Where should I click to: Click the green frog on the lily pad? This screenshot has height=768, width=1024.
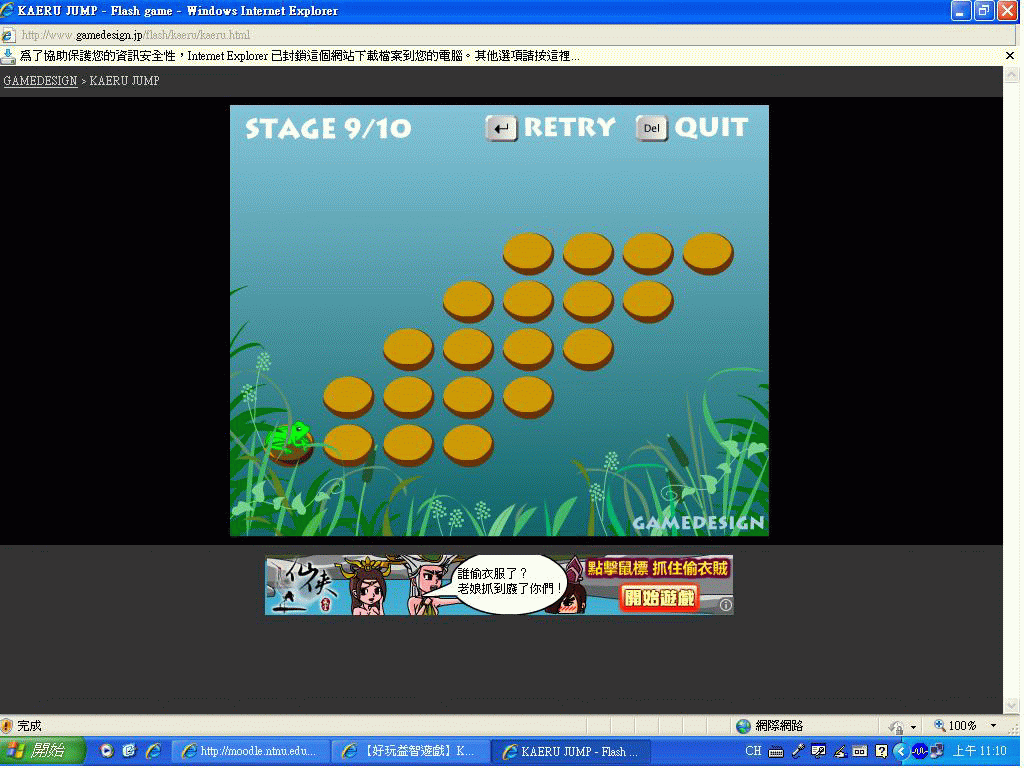[x=290, y=438]
